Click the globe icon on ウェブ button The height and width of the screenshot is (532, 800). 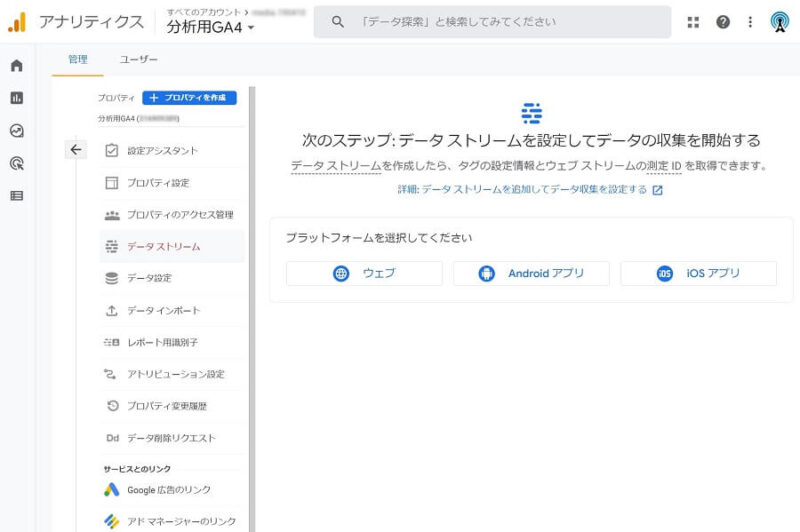[x=341, y=273]
